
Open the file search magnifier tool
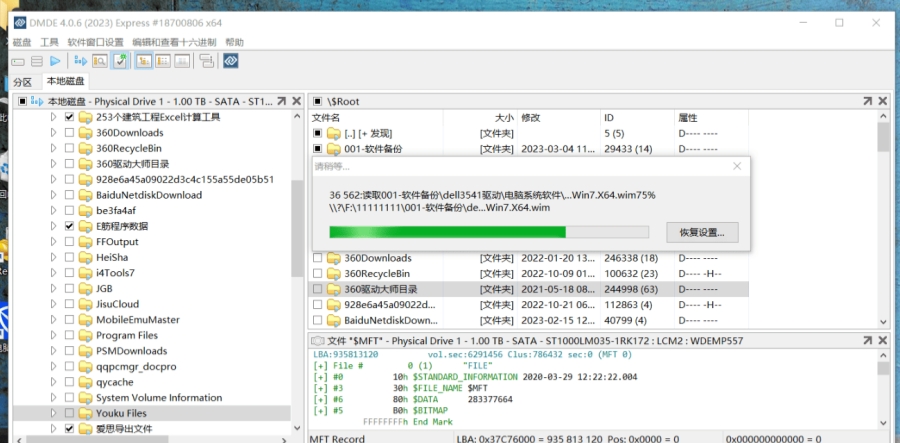100,61
